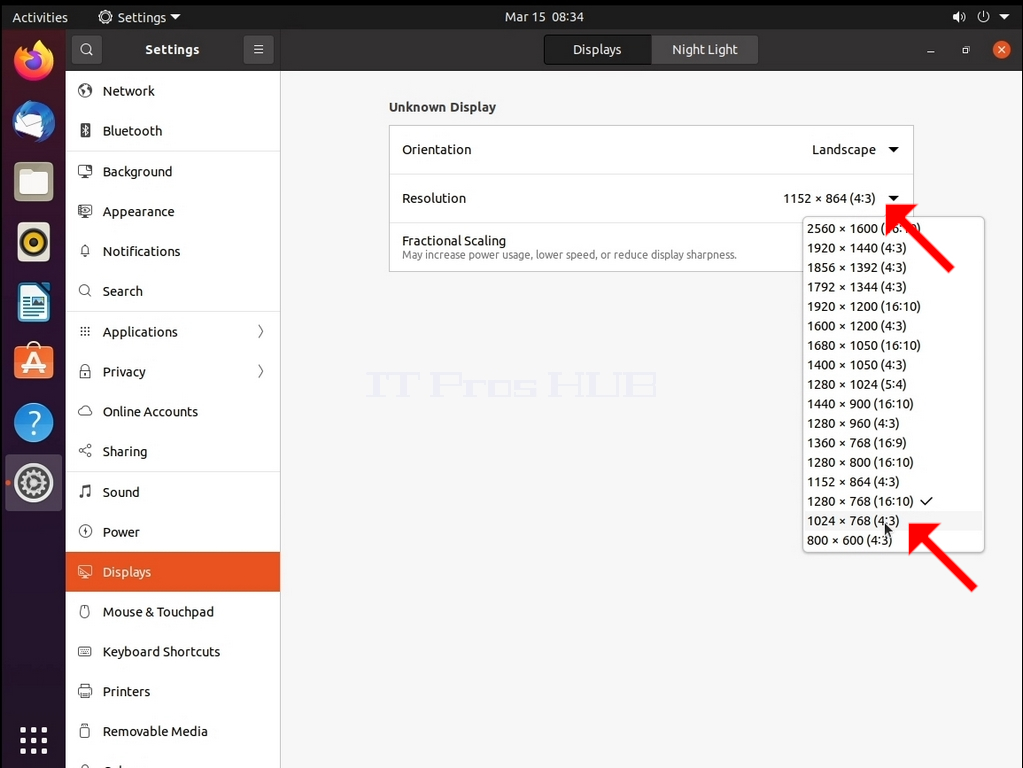The height and width of the screenshot is (768, 1023).
Task: Expand Privacy chevron in sidebar
Action: pyautogui.click(x=260, y=371)
